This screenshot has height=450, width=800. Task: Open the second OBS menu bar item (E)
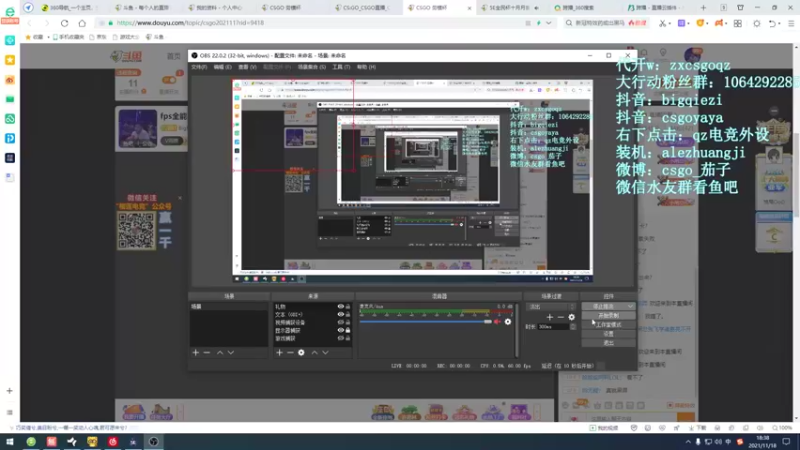click(222, 67)
